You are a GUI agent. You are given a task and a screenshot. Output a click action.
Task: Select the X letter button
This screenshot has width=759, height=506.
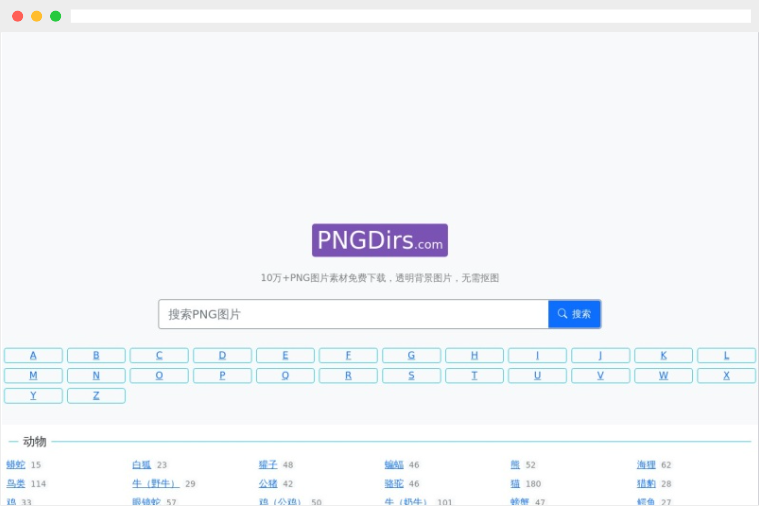point(727,376)
